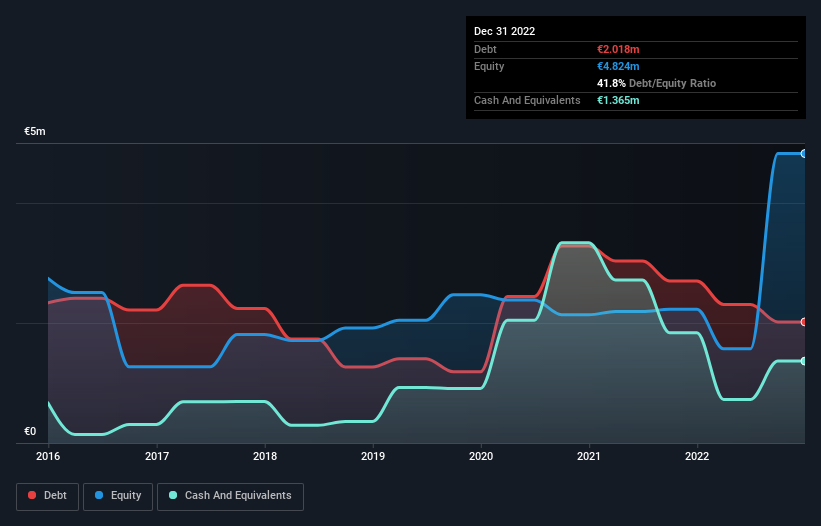The width and height of the screenshot is (821, 526).
Task: Click the 2021 x-axis label
Action: [589, 456]
